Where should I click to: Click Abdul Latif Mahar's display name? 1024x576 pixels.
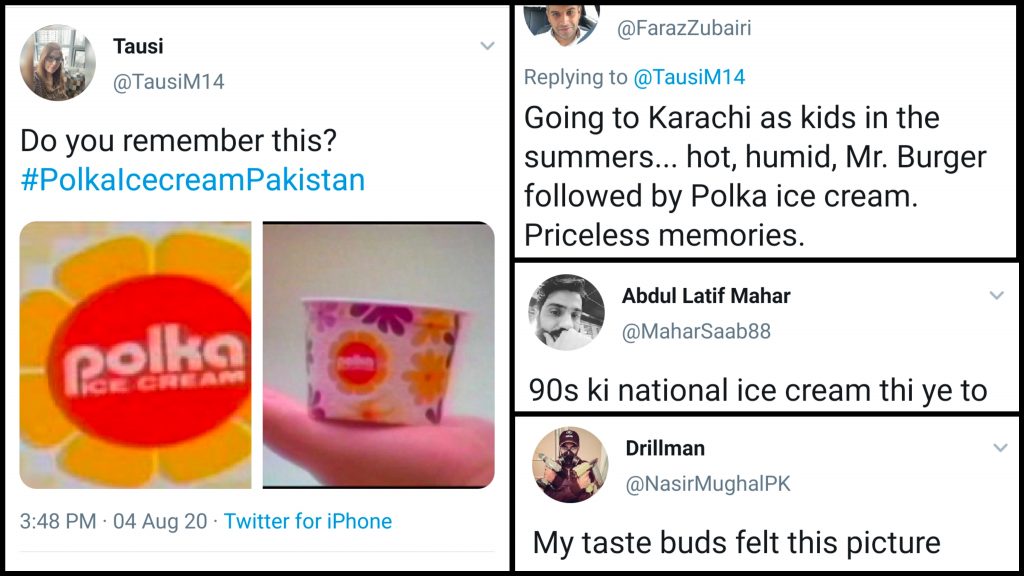[x=706, y=296]
